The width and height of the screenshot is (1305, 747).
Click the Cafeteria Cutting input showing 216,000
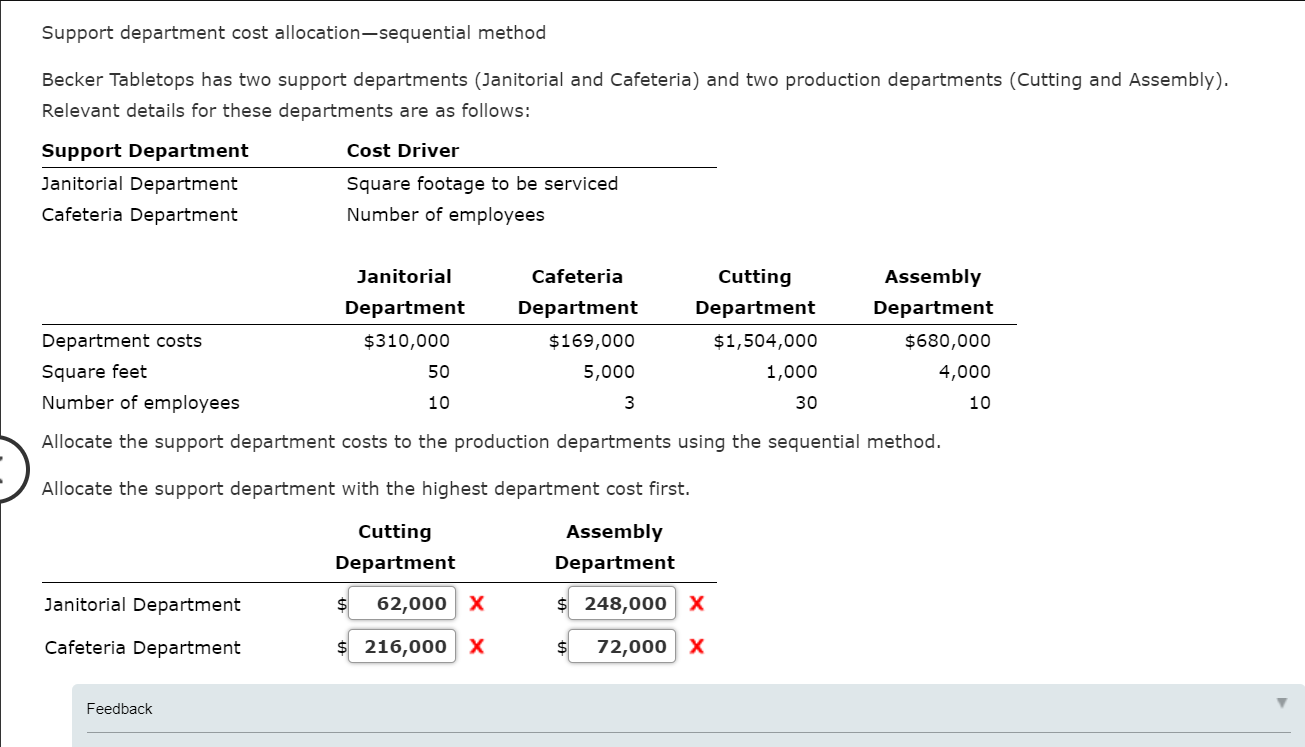click(x=402, y=646)
